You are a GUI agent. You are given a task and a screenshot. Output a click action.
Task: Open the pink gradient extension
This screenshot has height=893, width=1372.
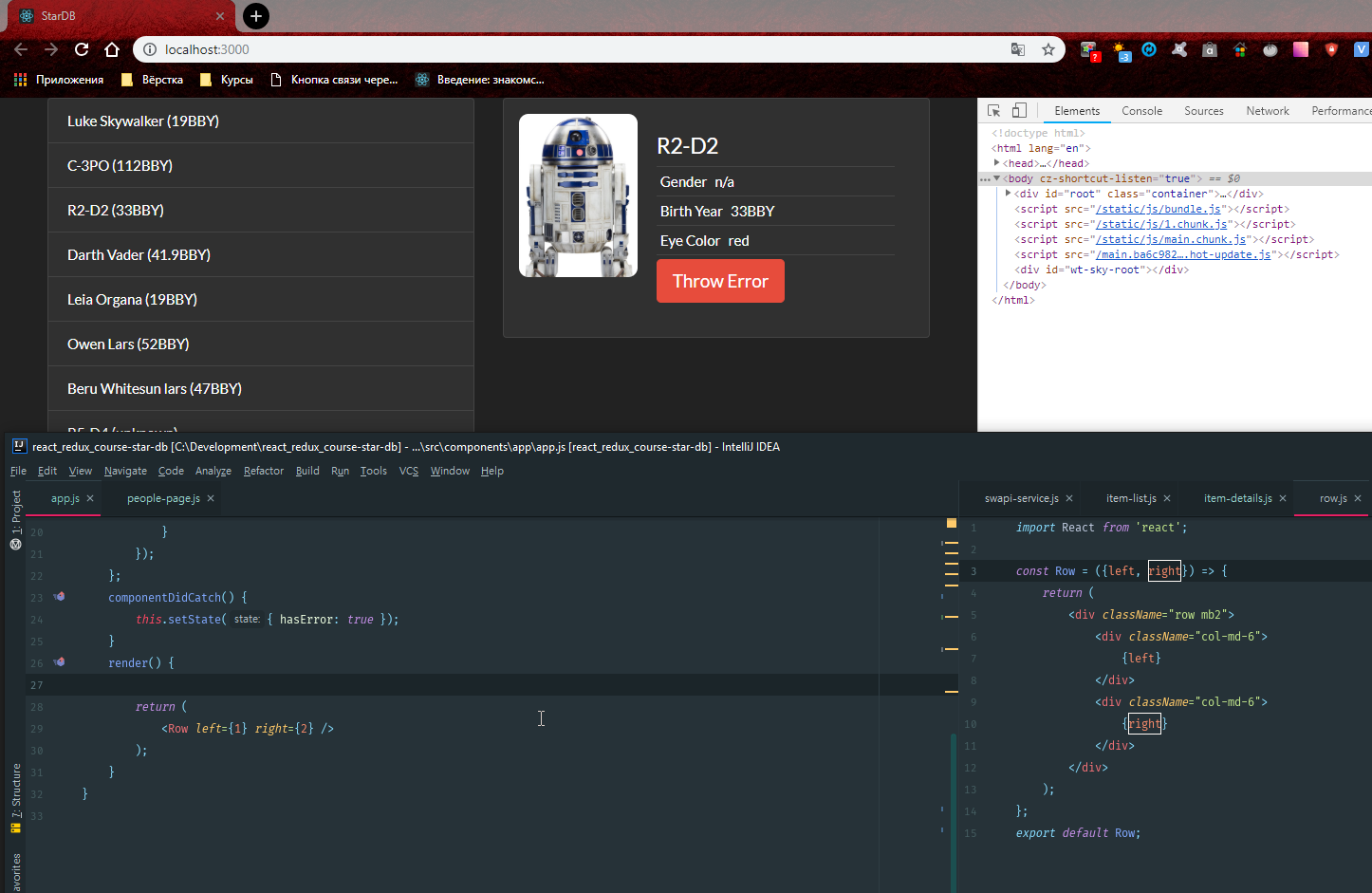(x=1301, y=49)
